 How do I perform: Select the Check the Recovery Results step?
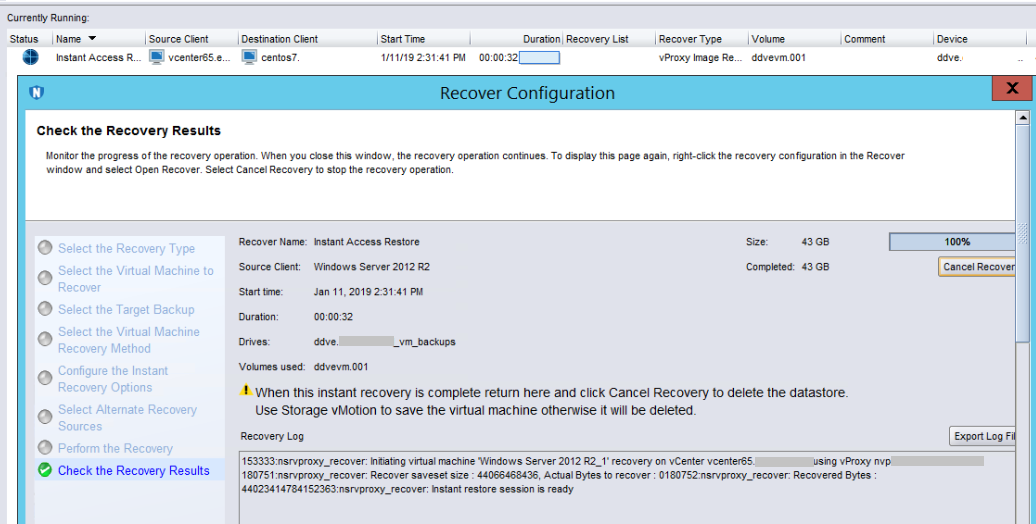click(x=133, y=470)
